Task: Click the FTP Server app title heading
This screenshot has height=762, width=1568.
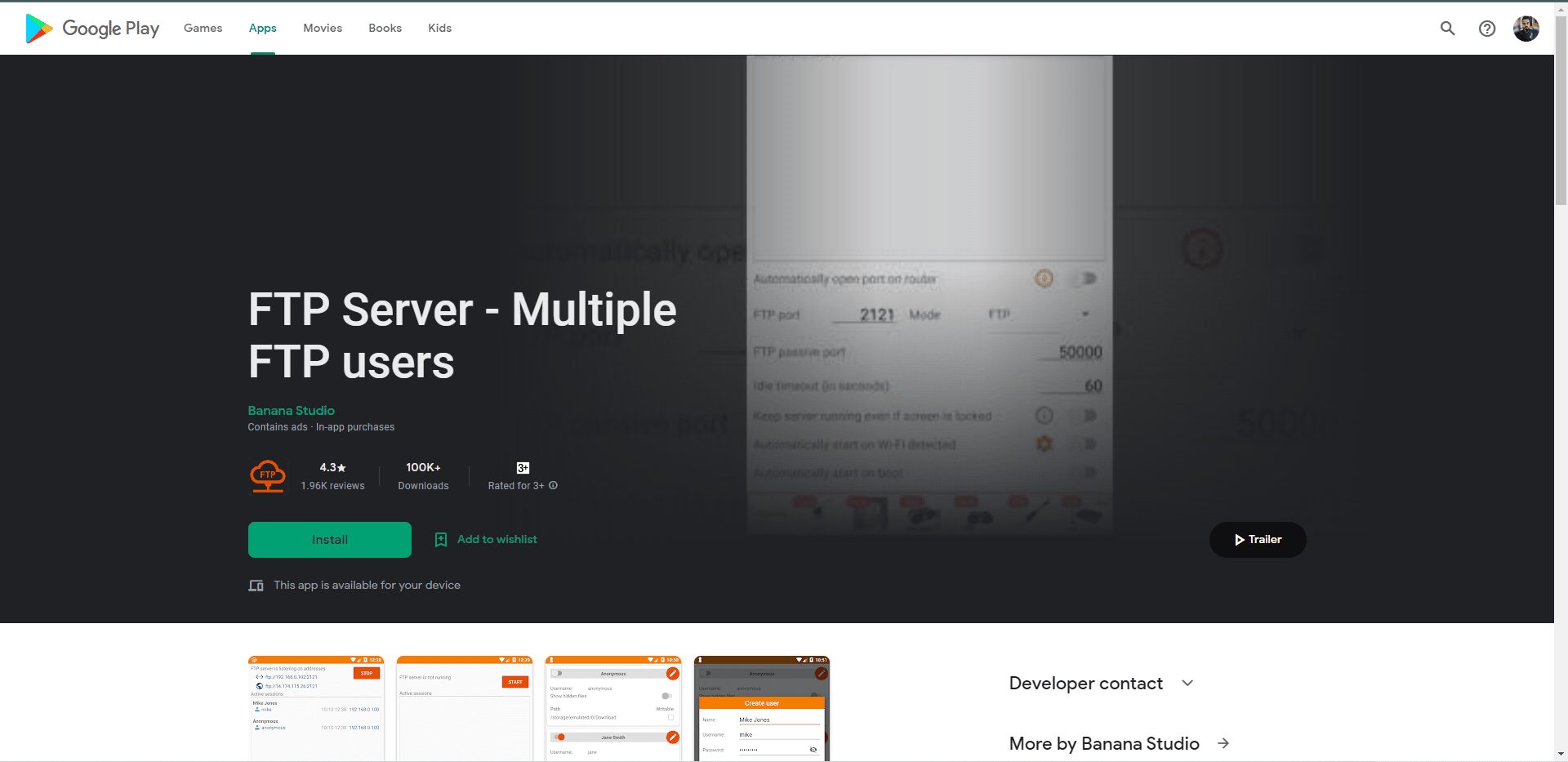Action: point(462,336)
